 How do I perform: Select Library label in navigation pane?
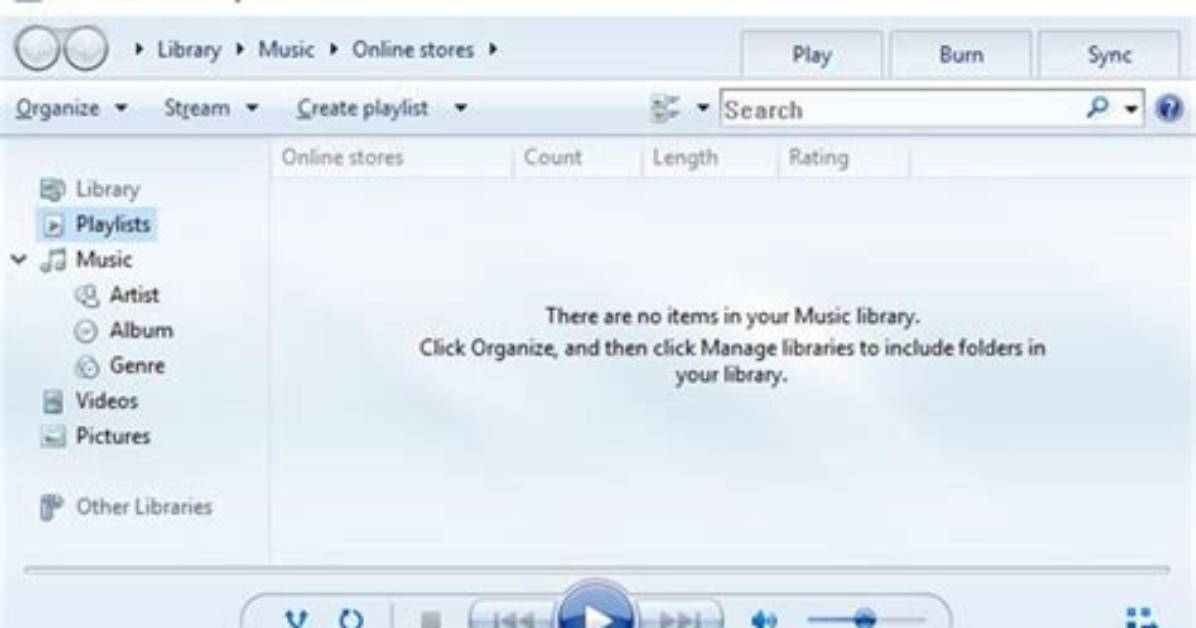[x=108, y=189]
